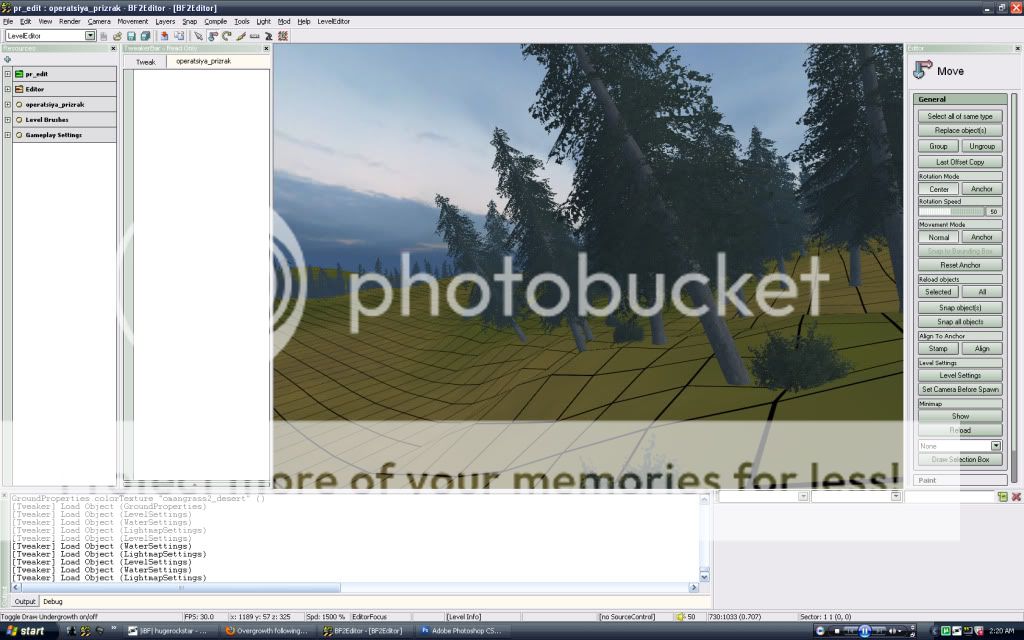The image size is (1024, 640).
Task: Adjust the Rotation Speed slider
Action: [950, 212]
